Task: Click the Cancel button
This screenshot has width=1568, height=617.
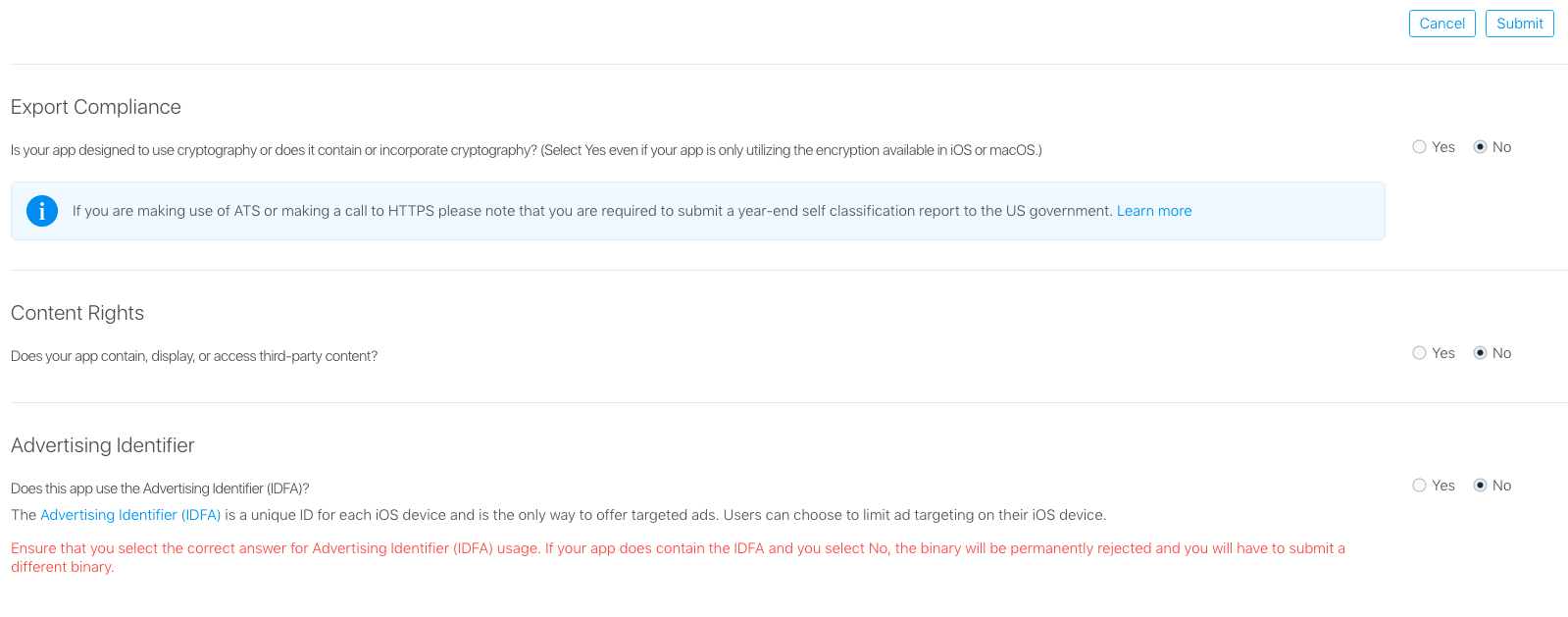Action: coord(1442,24)
